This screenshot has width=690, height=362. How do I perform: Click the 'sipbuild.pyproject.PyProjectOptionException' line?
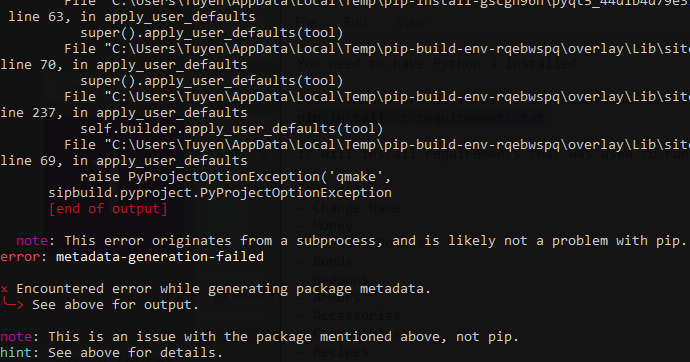(x=220, y=193)
